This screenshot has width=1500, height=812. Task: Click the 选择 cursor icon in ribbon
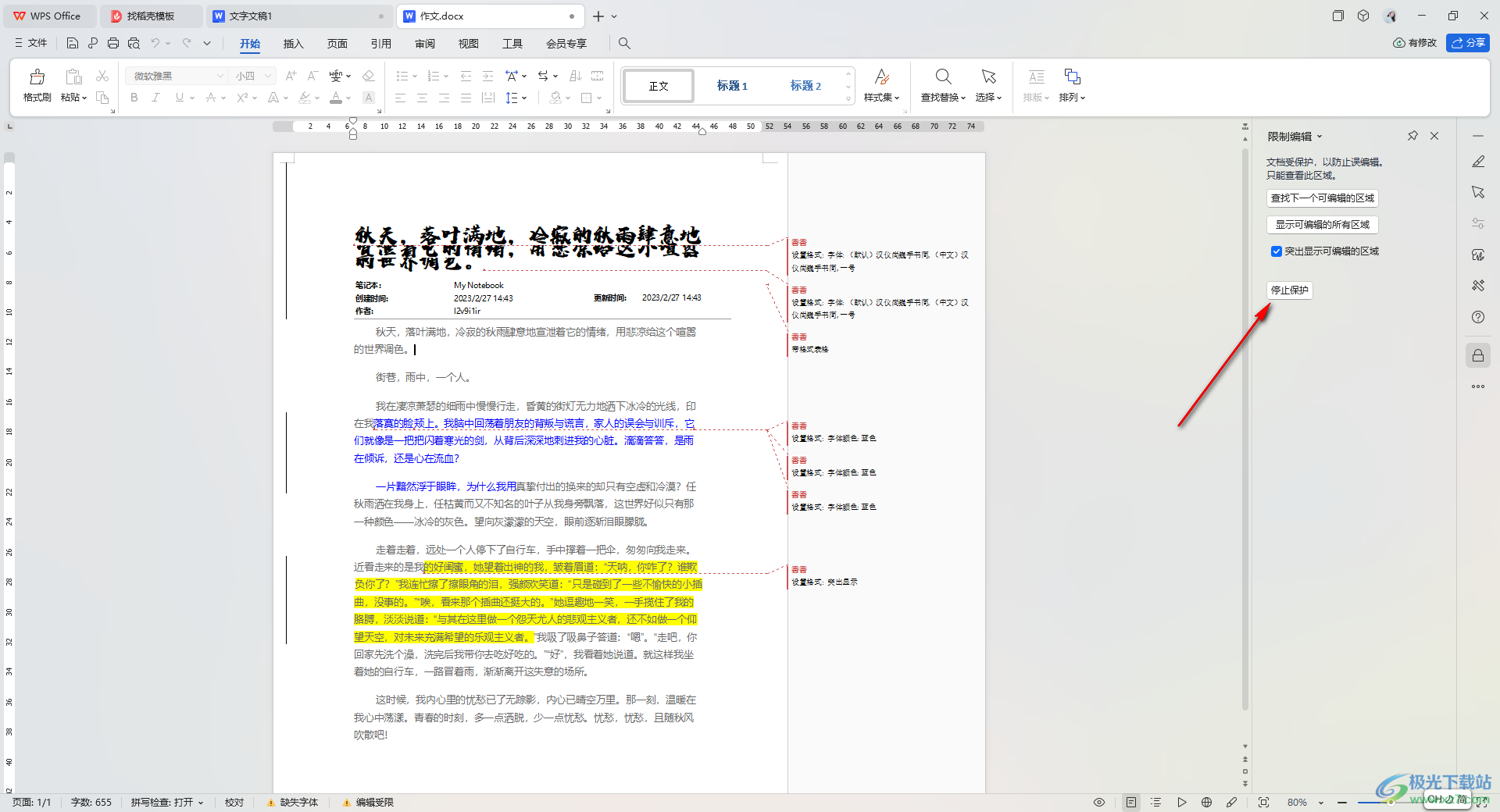(988, 77)
